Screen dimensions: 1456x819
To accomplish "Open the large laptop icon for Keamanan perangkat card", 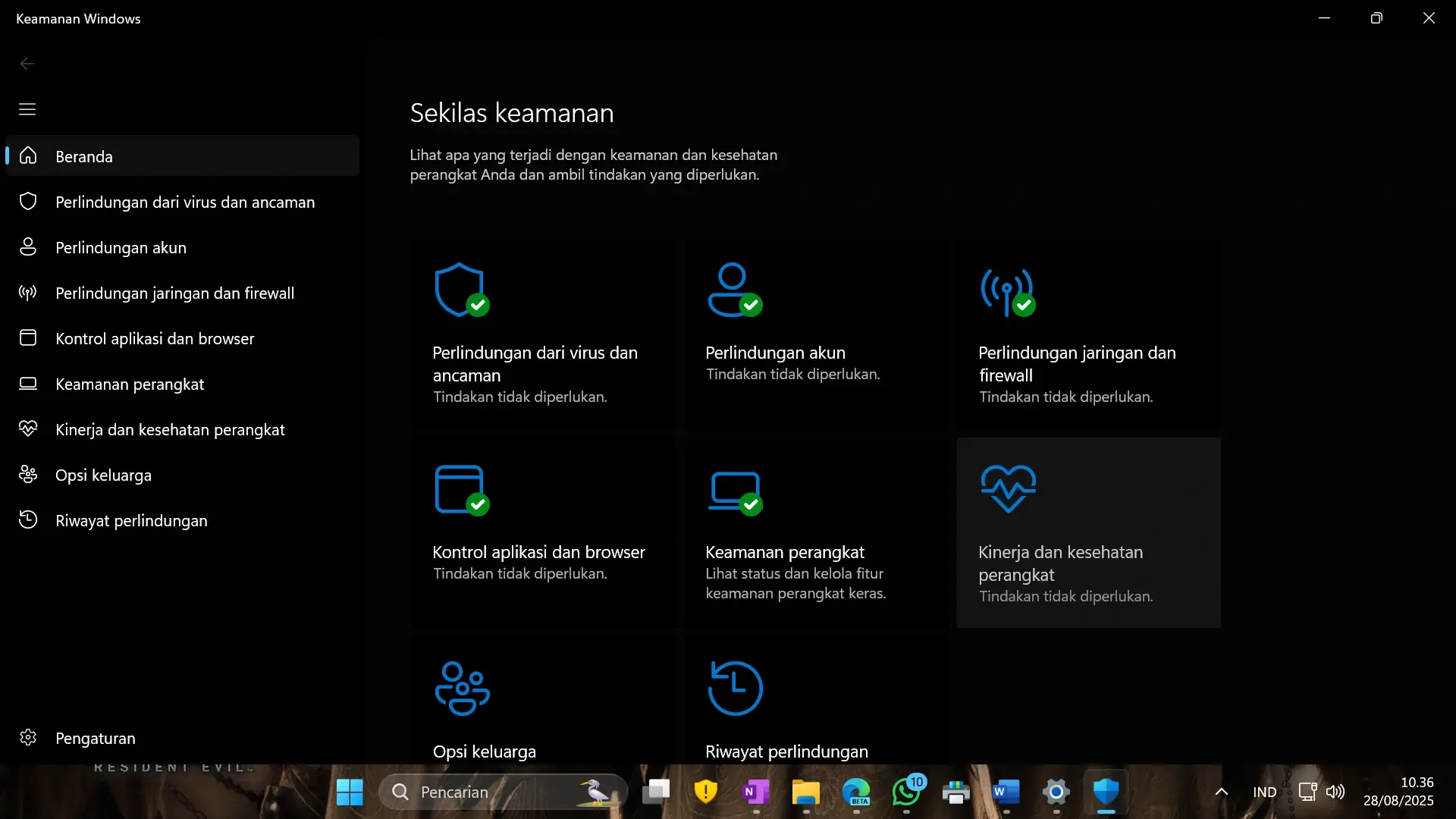I will coord(735,493).
